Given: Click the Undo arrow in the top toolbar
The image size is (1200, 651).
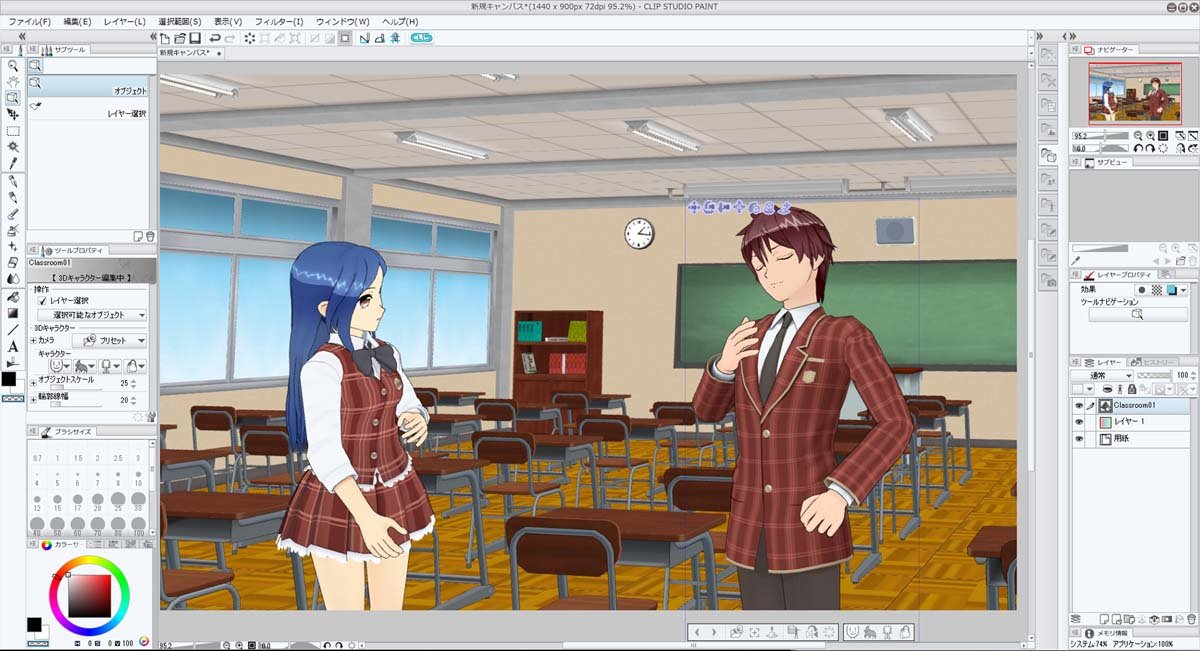Looking at the screenshot, I should (215, 38).
